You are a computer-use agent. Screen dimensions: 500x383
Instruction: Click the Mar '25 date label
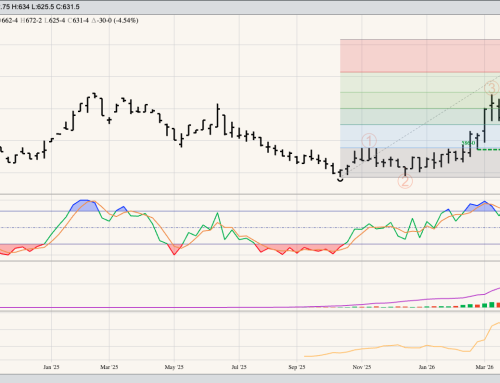pos(109,367)
